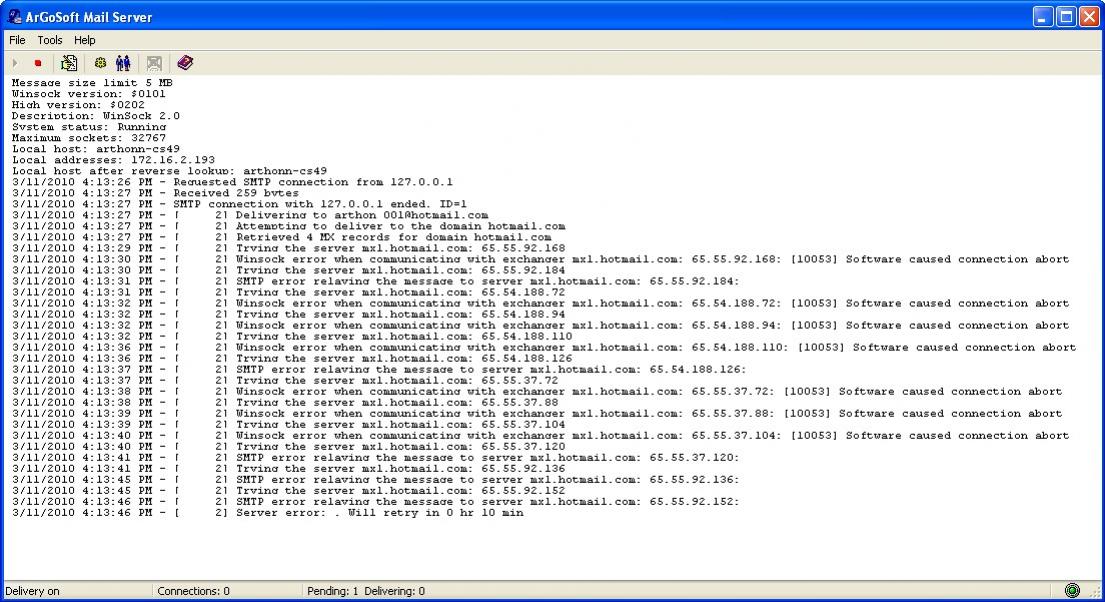Open the users icon showing two people
This screenshot has width=1105, height=602.
pyautogui.click(x=123, y=63)
